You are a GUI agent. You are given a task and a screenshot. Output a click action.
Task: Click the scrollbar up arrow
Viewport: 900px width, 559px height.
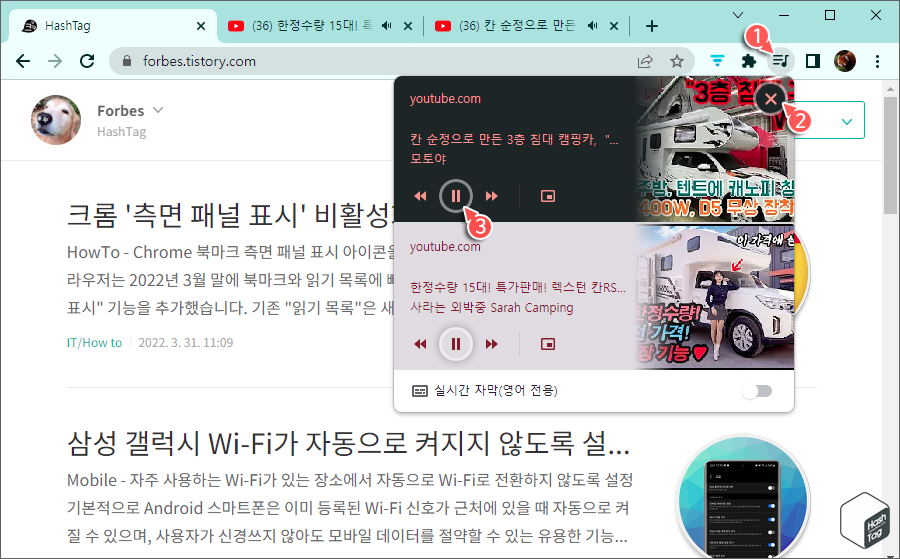(890, 89)
